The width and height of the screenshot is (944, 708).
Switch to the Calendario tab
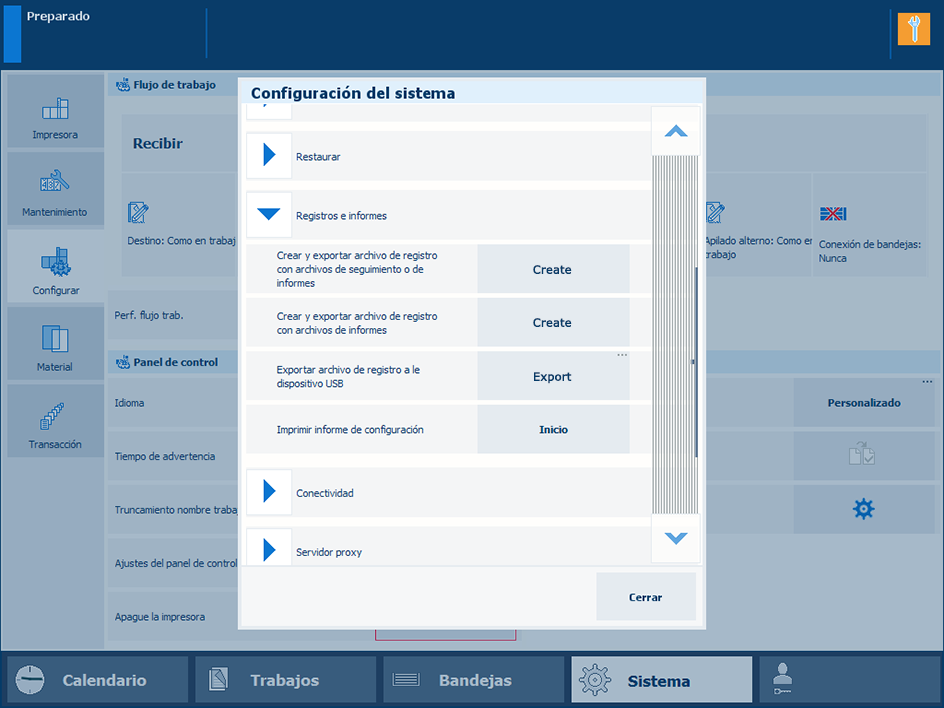click(98, 679)
